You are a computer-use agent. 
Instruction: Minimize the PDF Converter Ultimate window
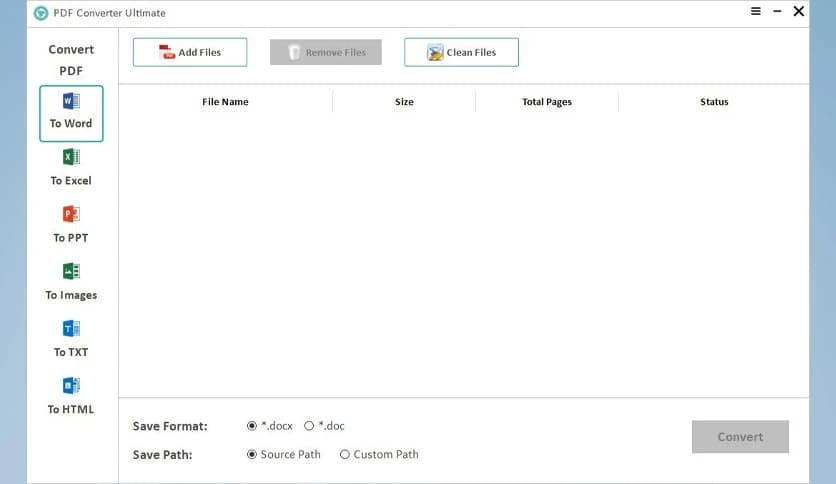(777, 11)
